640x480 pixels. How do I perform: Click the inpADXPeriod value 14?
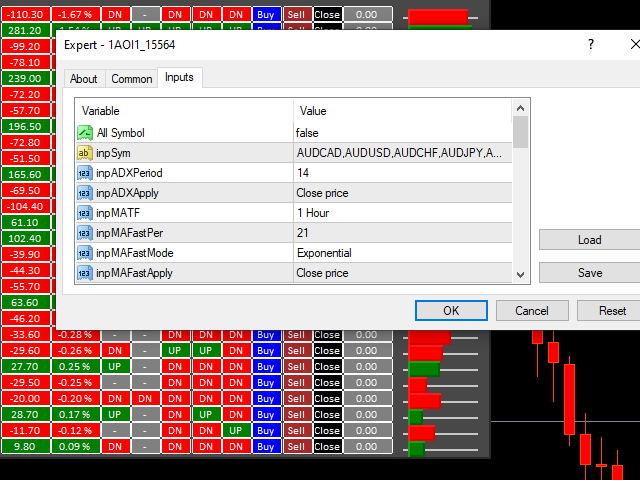click(303, 173)
